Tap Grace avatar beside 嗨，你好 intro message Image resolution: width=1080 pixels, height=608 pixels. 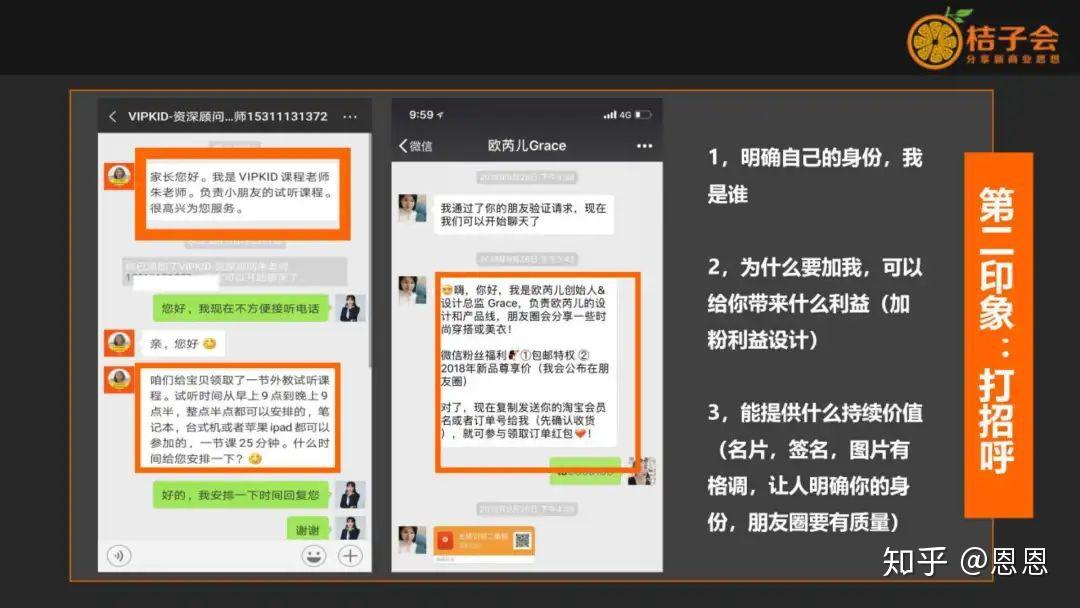pos(413,290)
